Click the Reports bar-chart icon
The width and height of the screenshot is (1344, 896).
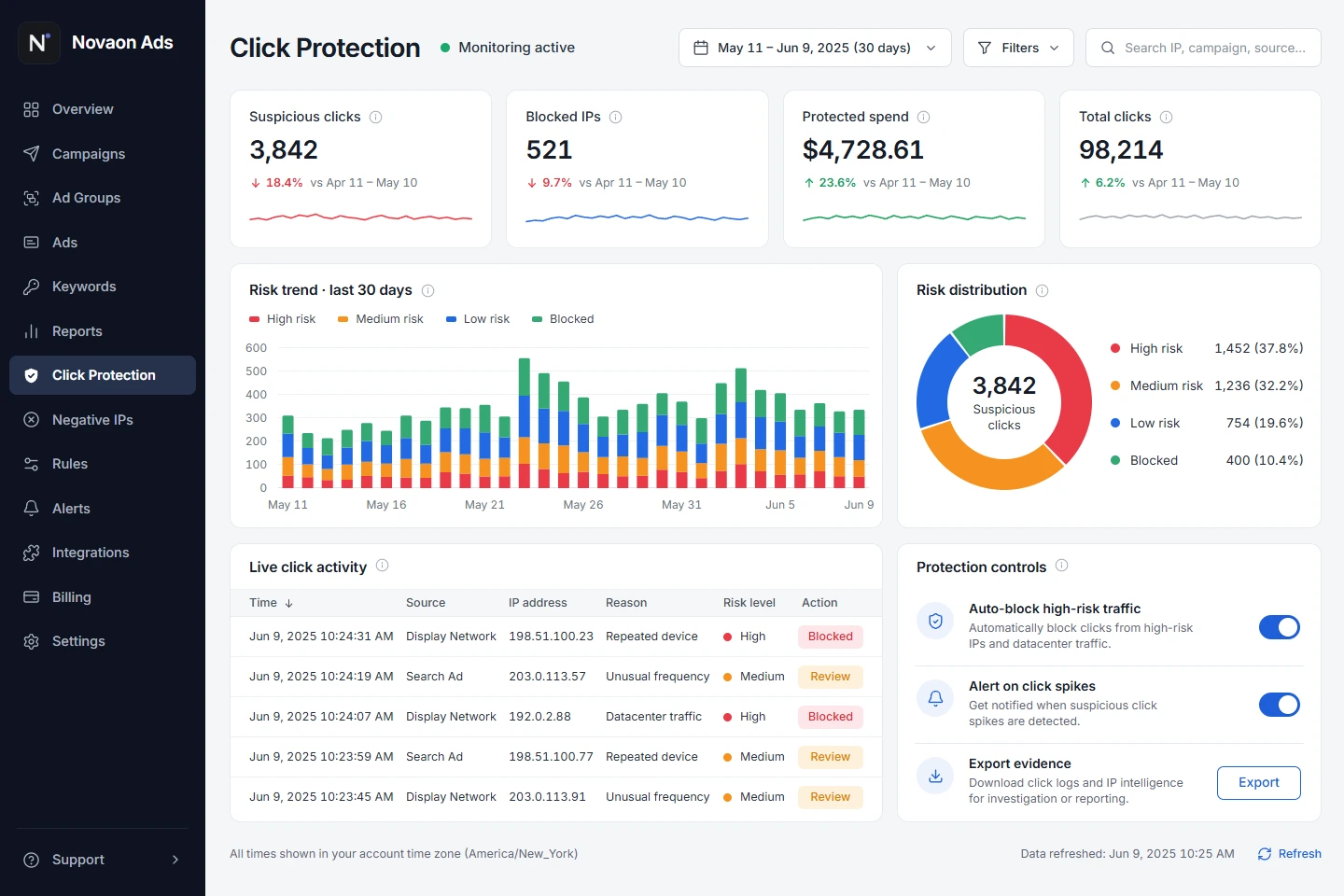tap(31, 331)
